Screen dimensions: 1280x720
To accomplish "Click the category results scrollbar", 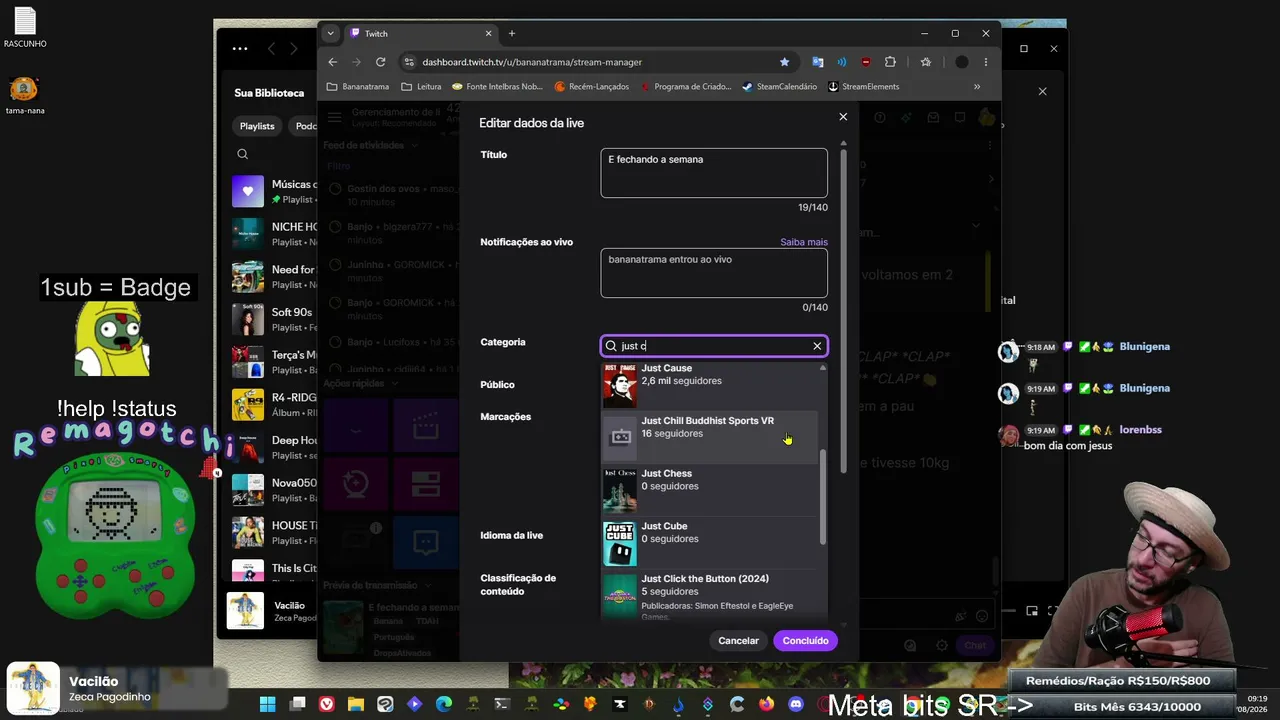I will [823, 497].
